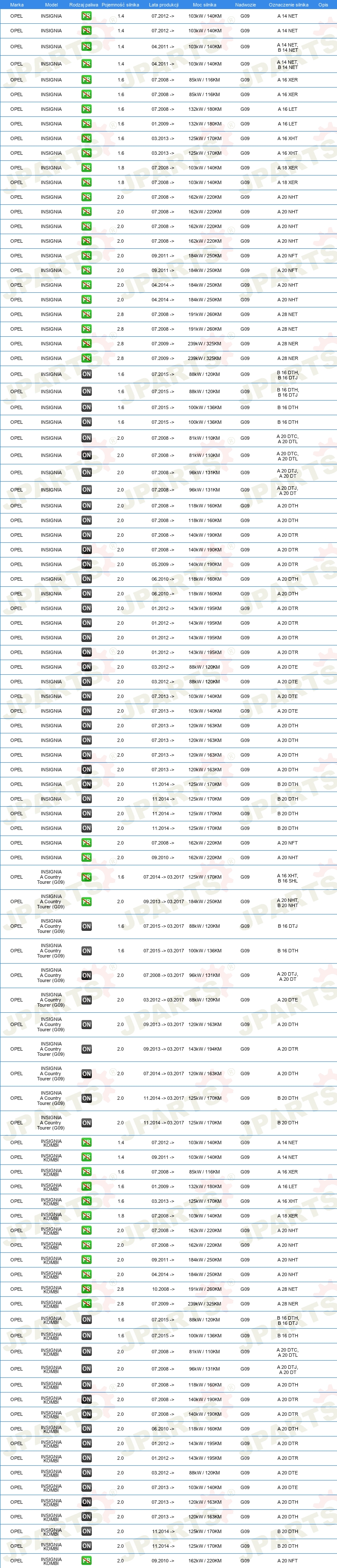Click petrol icon in Country Tourer 184kW/250KM row

click(86, 902)
